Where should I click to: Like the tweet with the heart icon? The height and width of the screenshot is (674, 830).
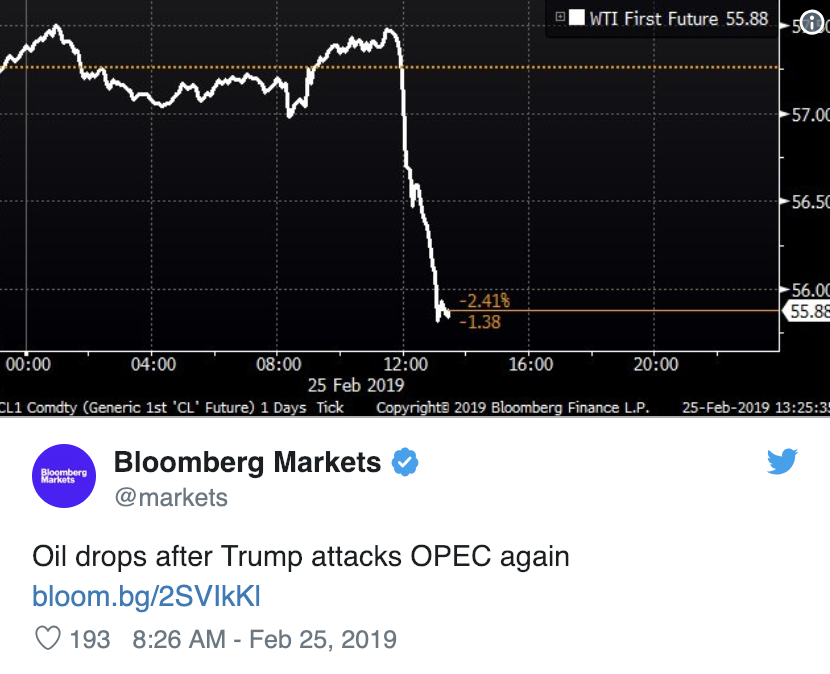coord(48,638)
